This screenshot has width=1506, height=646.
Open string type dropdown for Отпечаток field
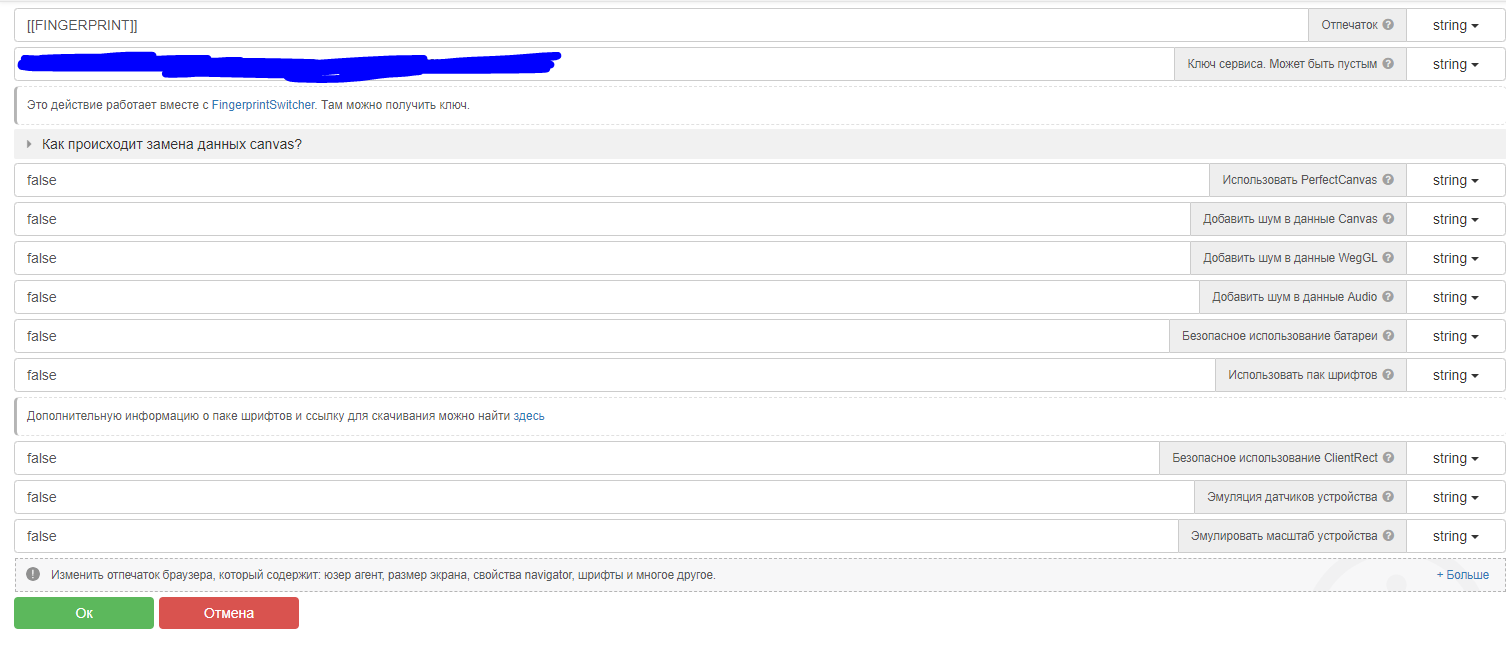pos(1455,25)
